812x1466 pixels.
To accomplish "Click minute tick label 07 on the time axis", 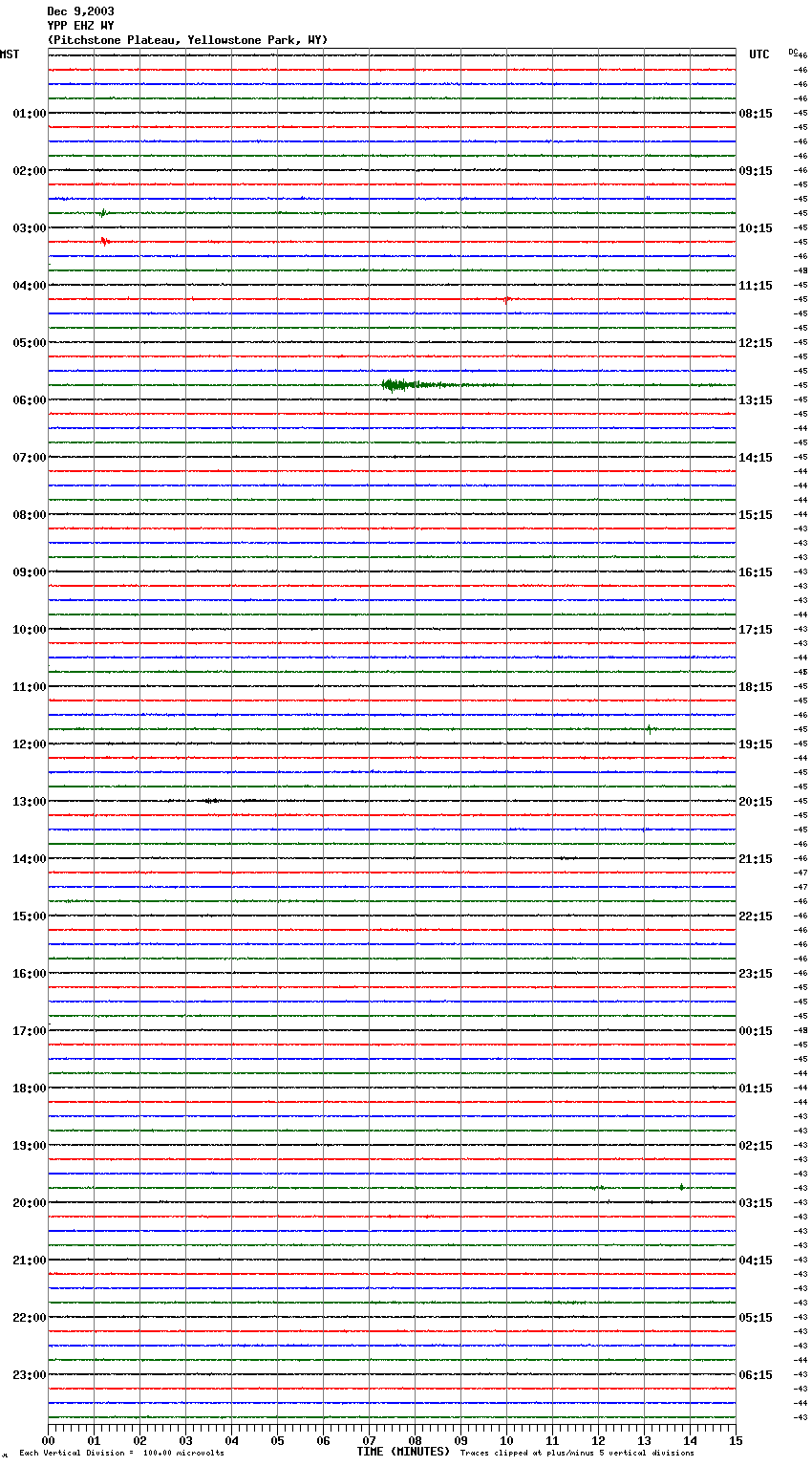I will pyautogui.click(x=369, y=1440).
